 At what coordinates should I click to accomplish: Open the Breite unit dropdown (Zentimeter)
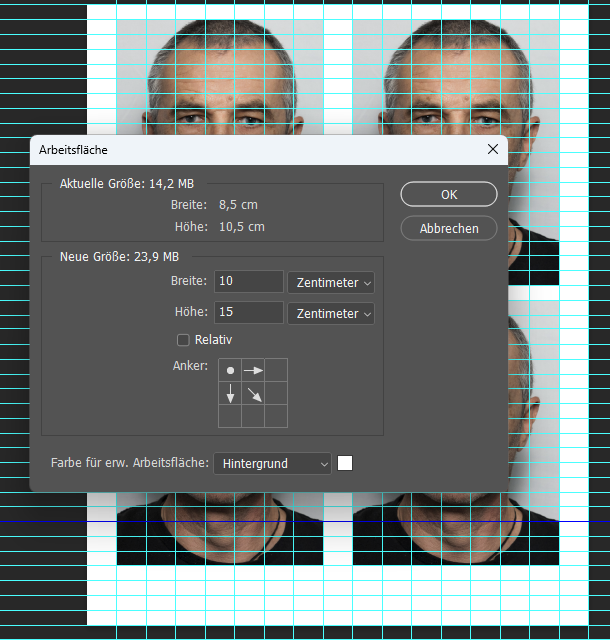[x=331, y=283]
